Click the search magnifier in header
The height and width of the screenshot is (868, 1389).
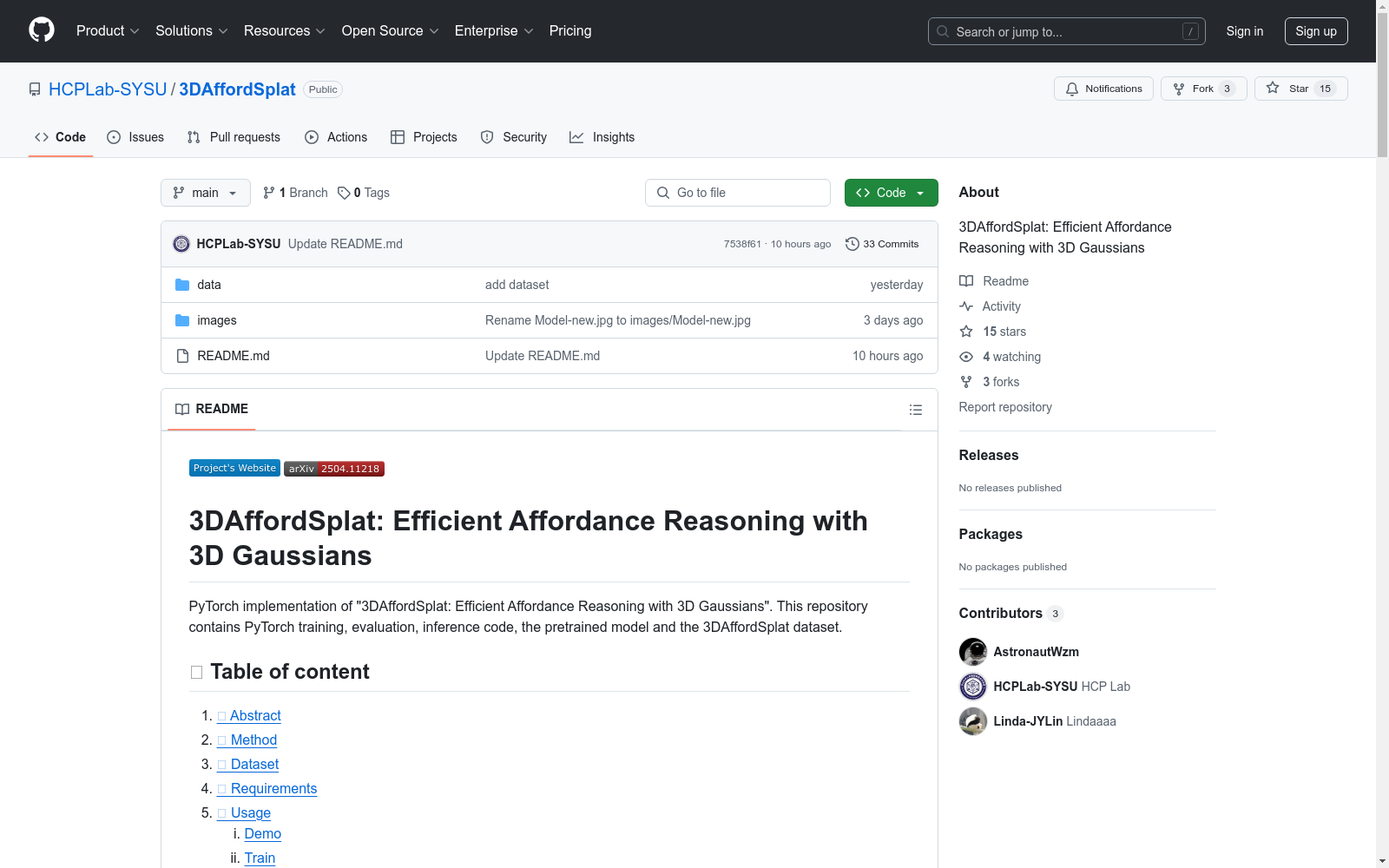click(943, 31)
